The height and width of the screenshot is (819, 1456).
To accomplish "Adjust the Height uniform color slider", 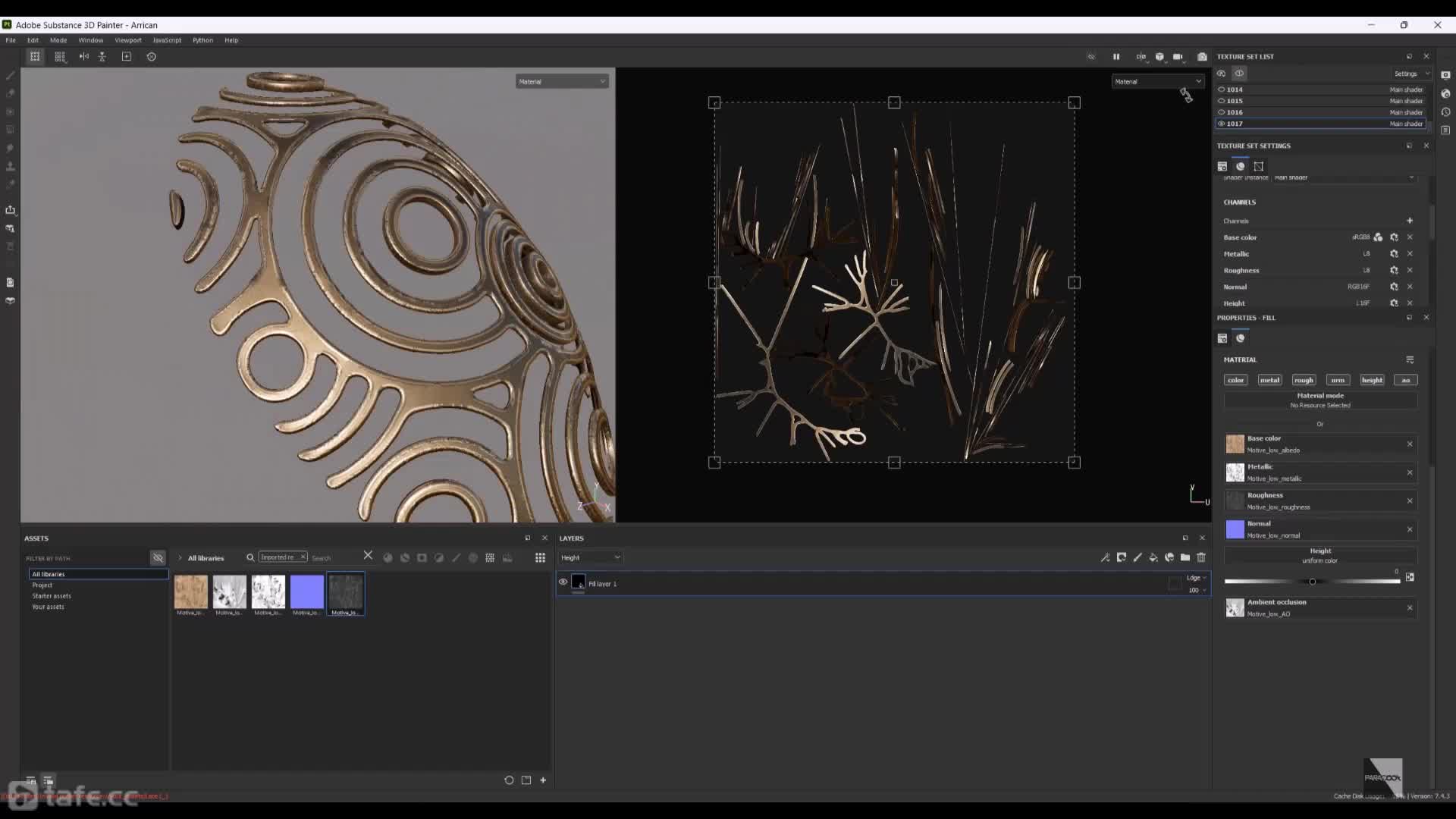I will click(1312, 582).
